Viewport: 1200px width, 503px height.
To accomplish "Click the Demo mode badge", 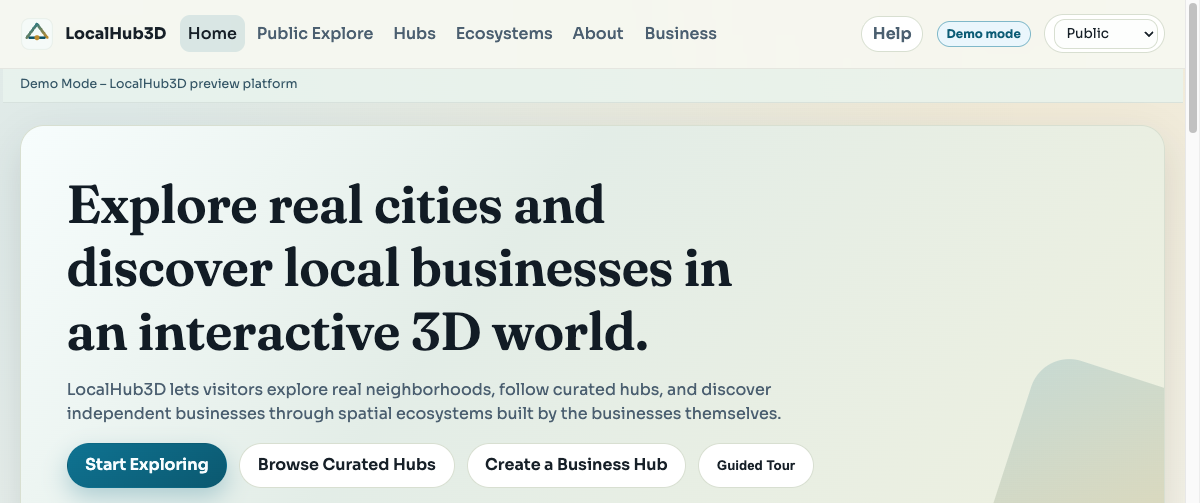I will [x=984, y=34].
